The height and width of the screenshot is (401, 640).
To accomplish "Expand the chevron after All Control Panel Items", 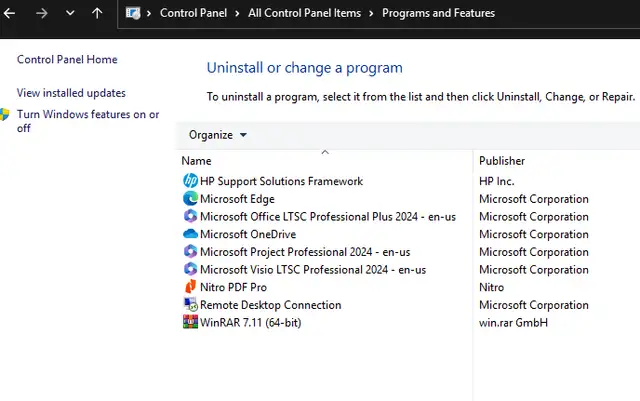I will coord(371,14).
